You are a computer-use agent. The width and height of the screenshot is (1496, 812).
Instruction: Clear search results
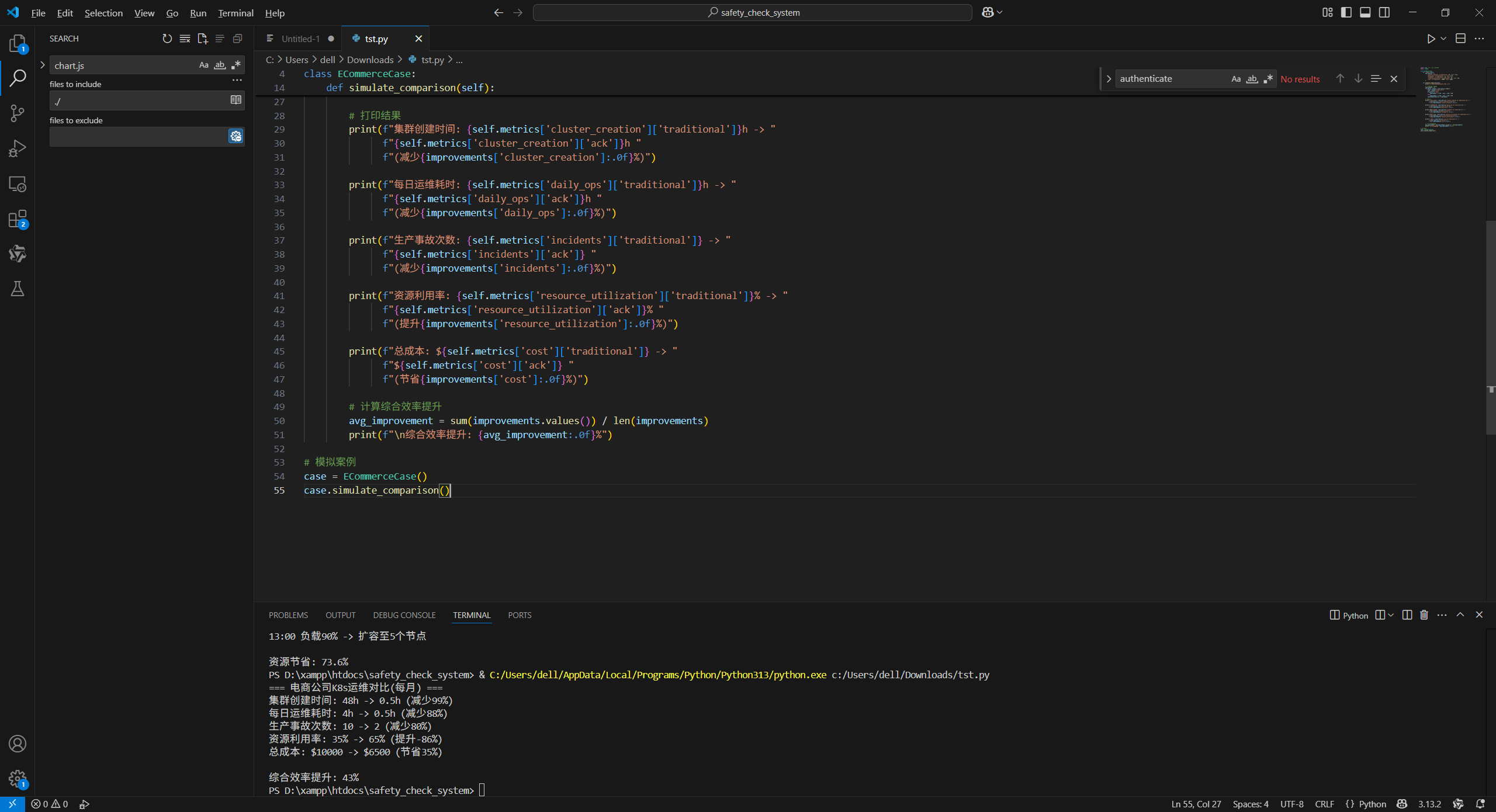pos(185,39)
